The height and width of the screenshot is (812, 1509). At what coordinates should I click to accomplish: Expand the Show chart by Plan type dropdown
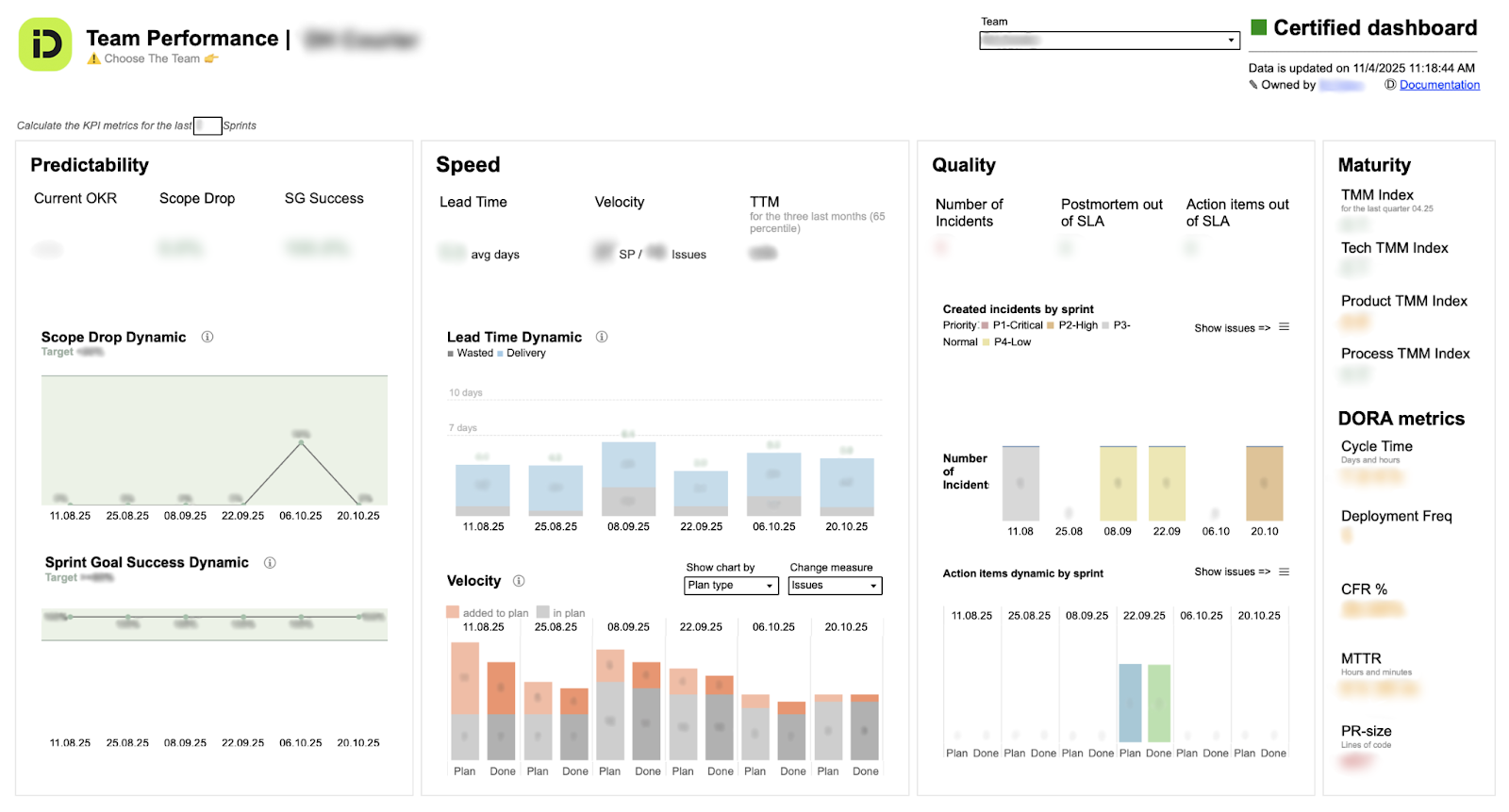(731, 586)
